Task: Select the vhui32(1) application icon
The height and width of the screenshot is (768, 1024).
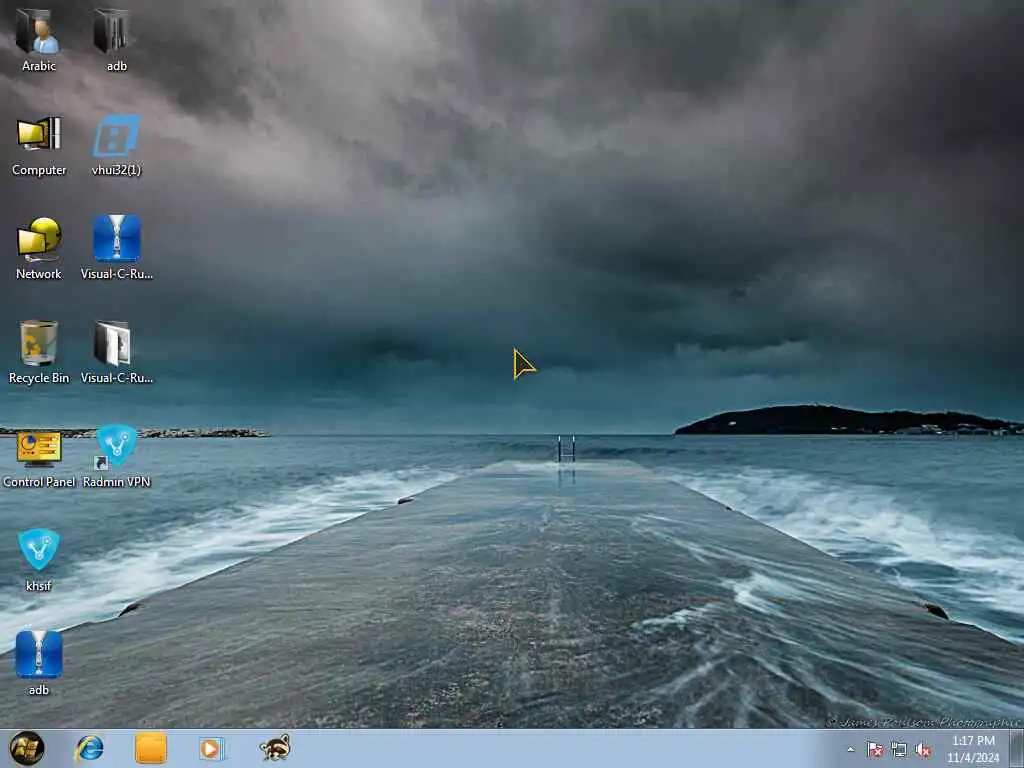Action: click(x=116, y=136)
